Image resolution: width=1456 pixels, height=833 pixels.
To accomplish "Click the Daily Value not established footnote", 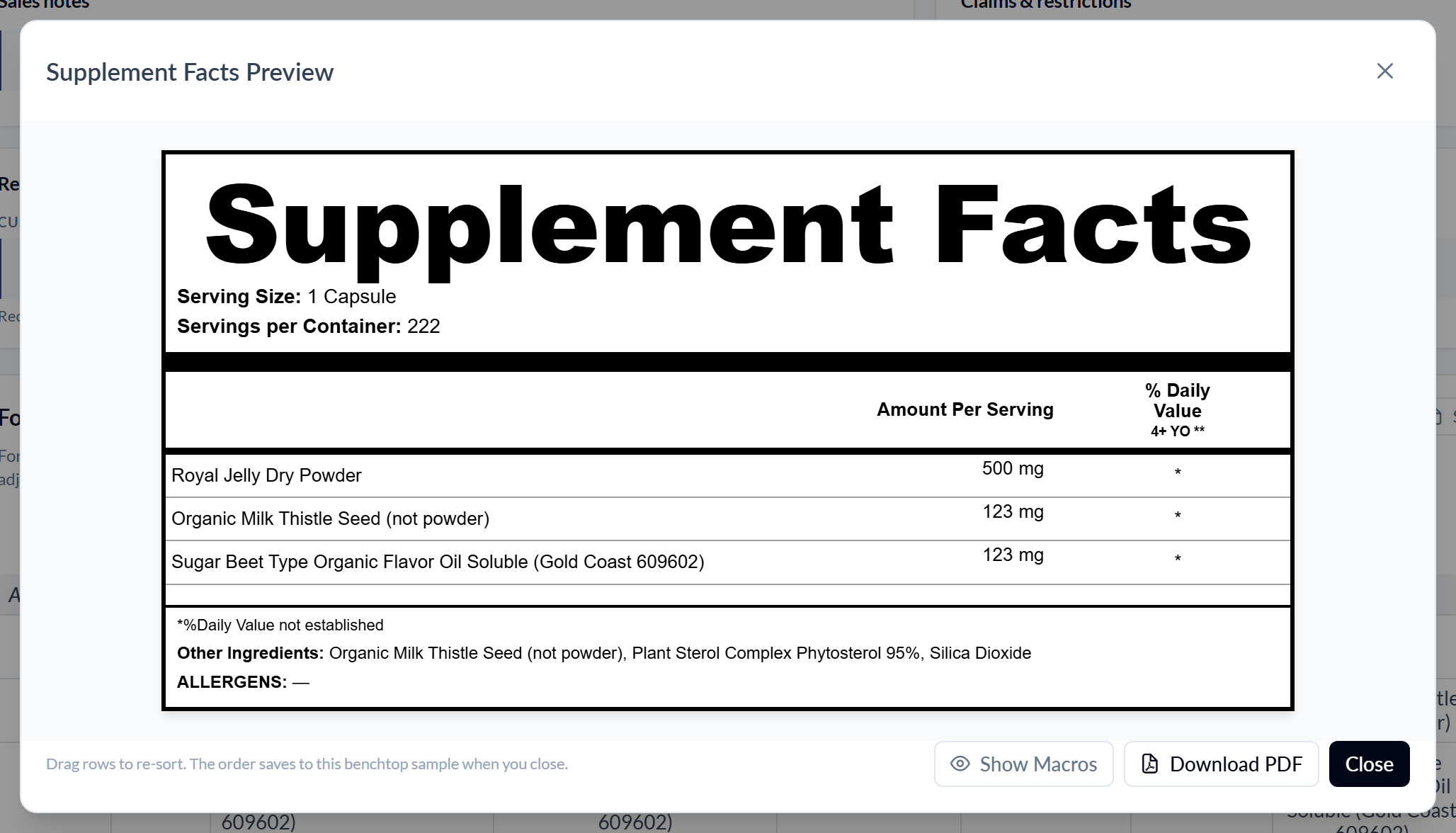I will pyautogui.click(x=280, y=625).
